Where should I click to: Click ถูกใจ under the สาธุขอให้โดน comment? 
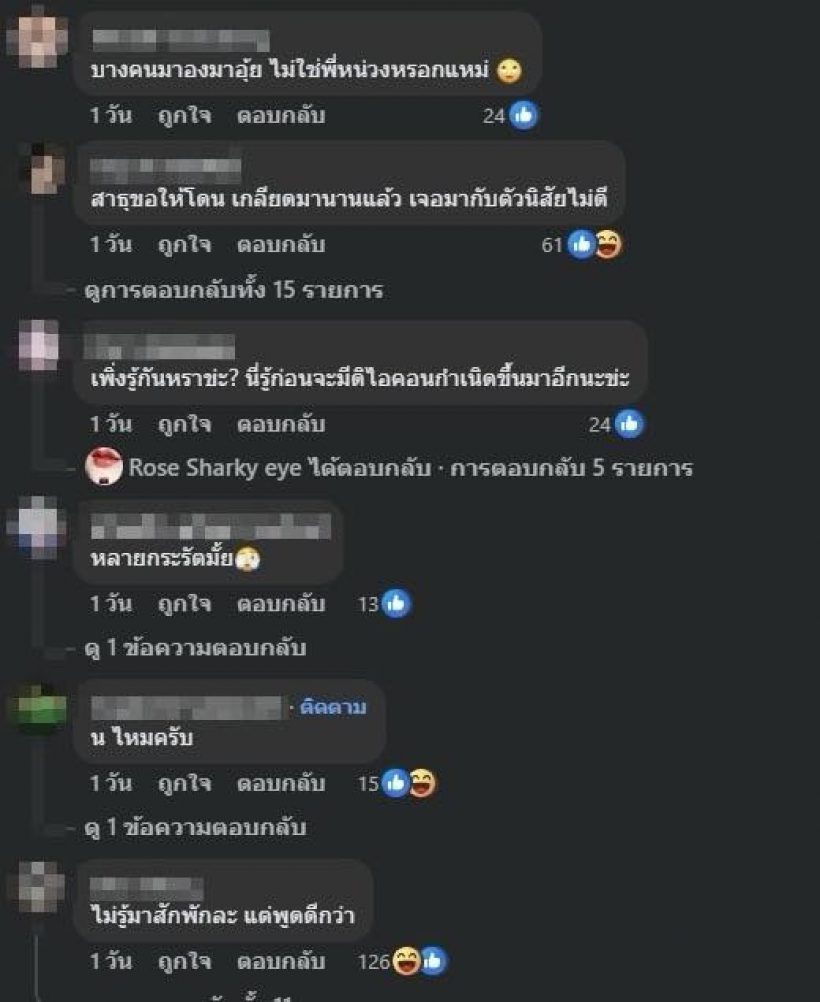pyautogui.click(x=185, y=245)
